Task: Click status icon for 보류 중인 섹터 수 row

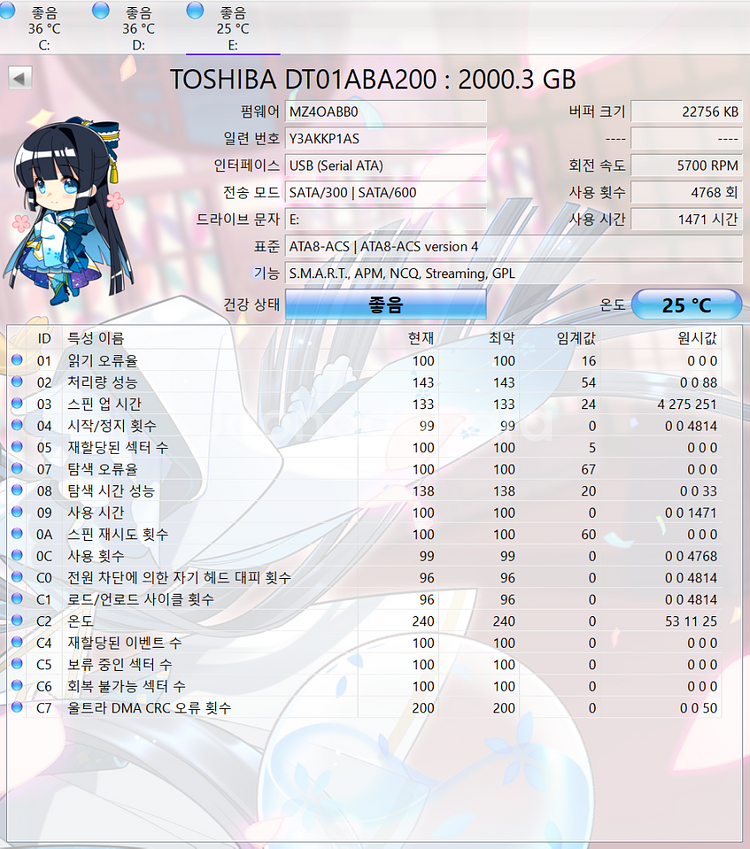Action: [x=17, y=664]
